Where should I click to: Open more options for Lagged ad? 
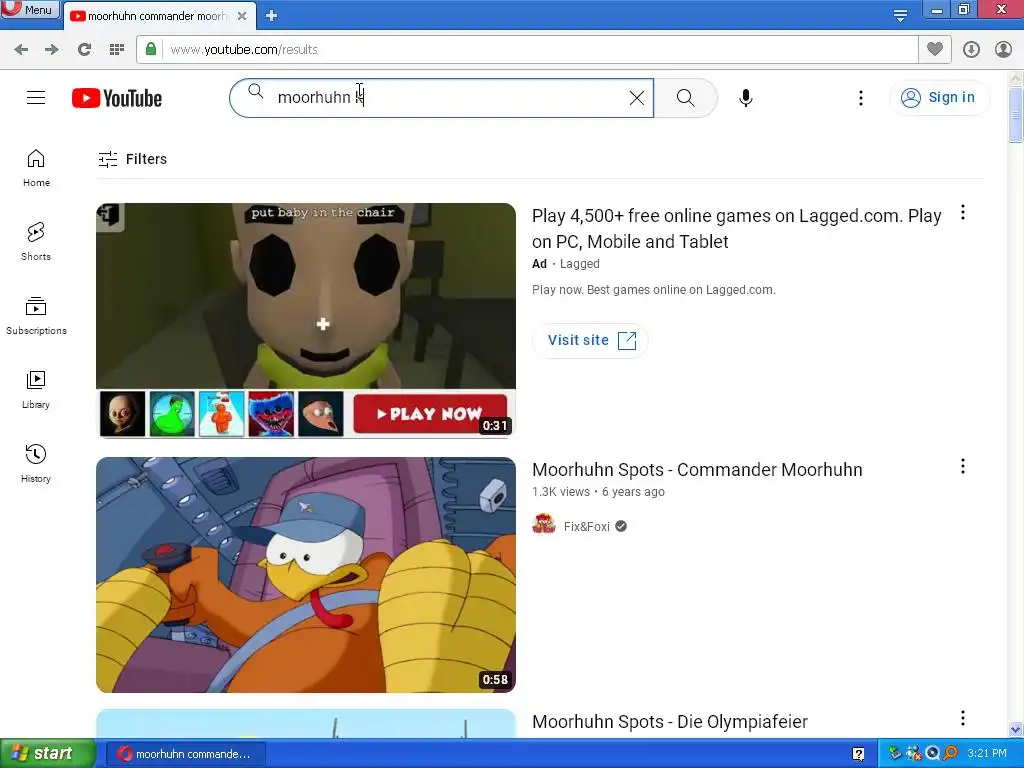point(963,212)
